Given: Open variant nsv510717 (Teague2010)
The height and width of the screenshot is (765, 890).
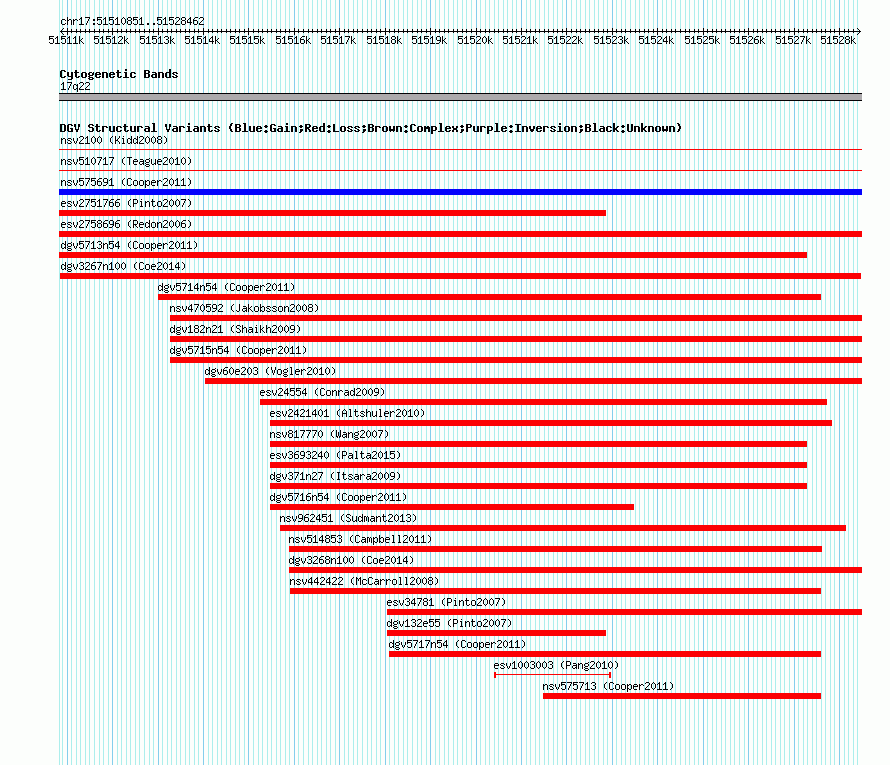Looking at the screenshot, I should click(x=126, y=161).
